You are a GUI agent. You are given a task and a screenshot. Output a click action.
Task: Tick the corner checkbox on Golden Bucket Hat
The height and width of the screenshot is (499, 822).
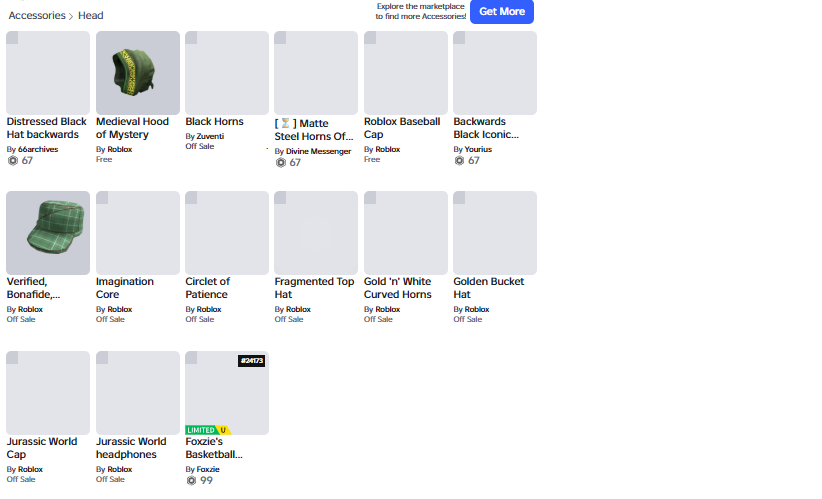tap(459, 197)
